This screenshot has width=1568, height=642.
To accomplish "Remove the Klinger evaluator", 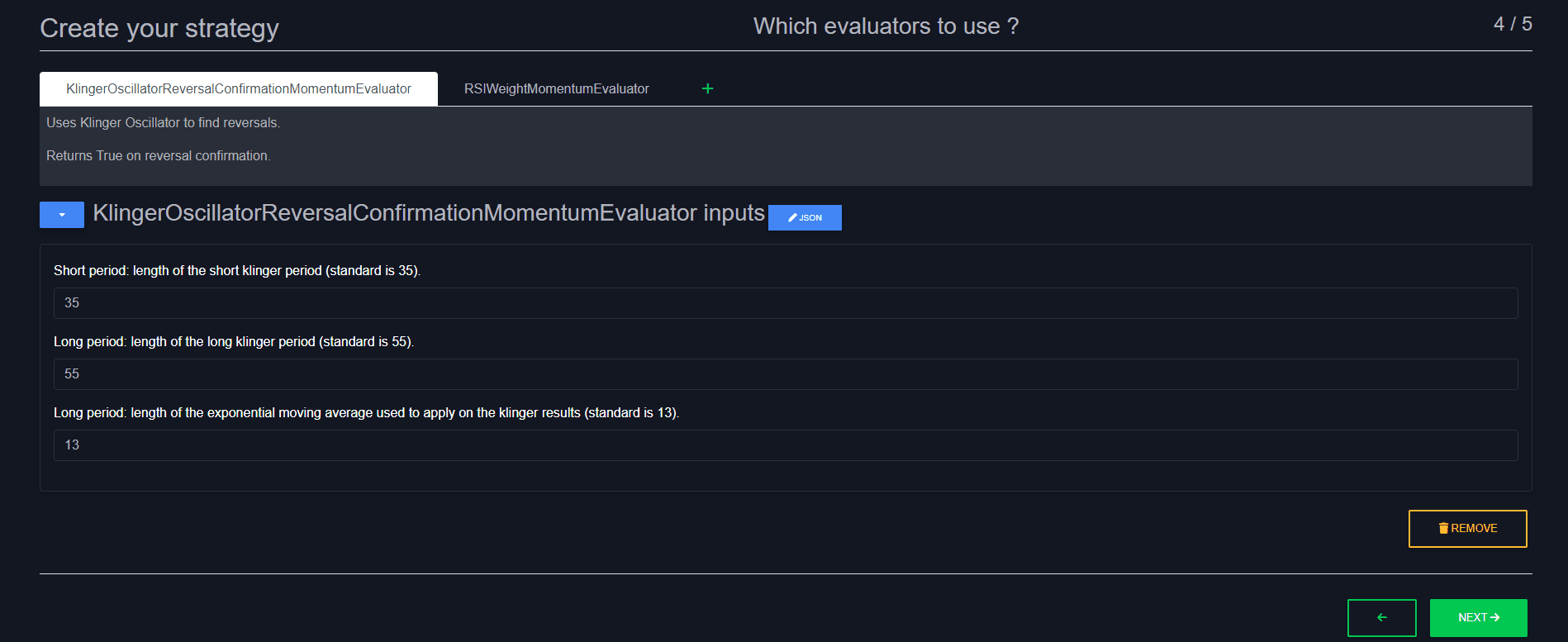I will (x=1467, y=529).
